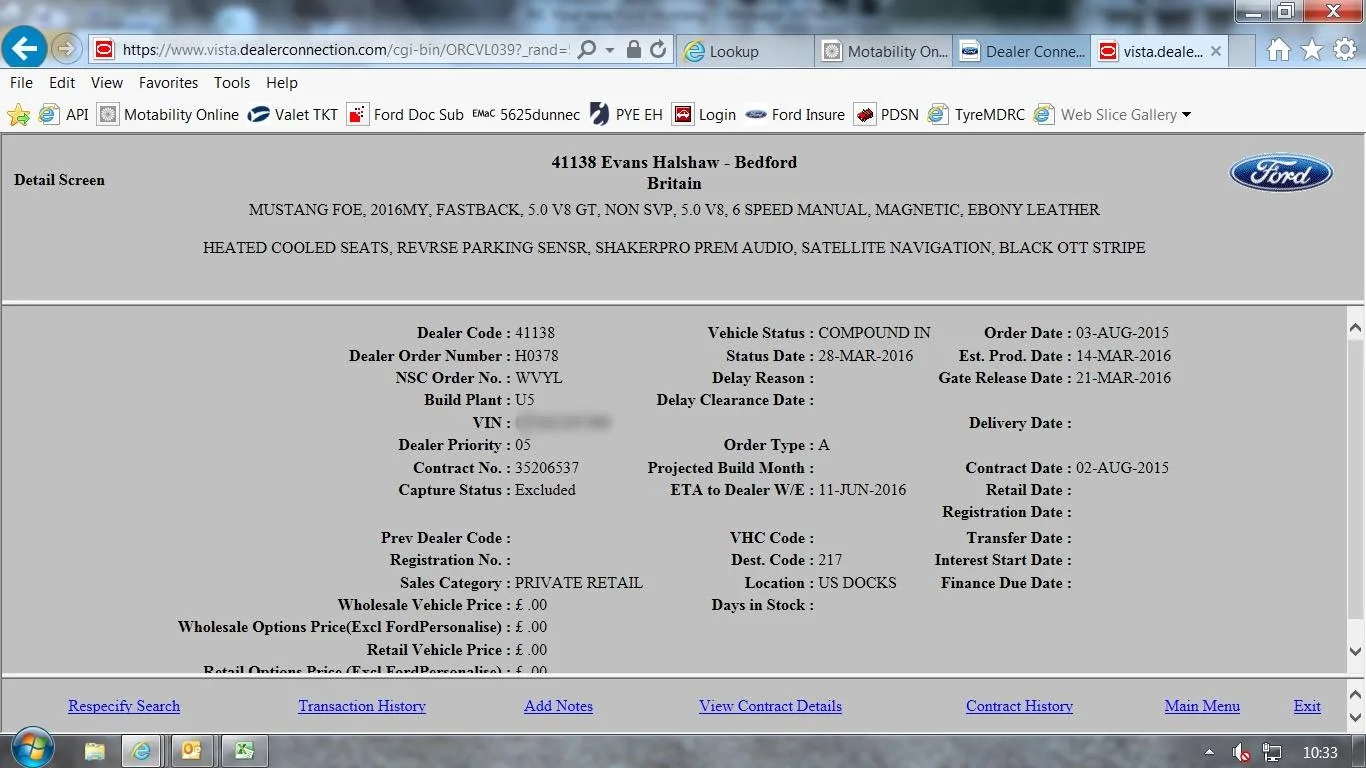The width and height of the screenshot is (1366, 768).
Task: Open the browser Home icon
Action: (x=1278, y=50)
